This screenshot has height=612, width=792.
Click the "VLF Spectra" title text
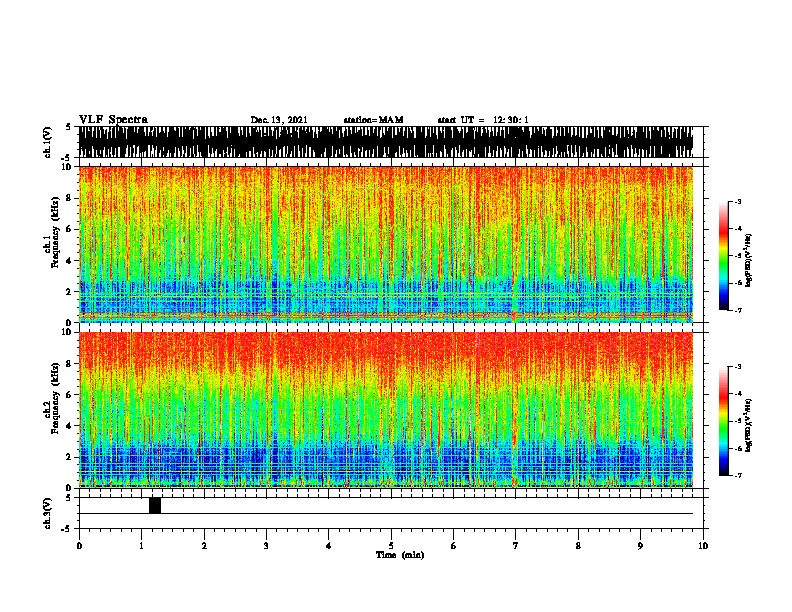(x=113, y=120)
